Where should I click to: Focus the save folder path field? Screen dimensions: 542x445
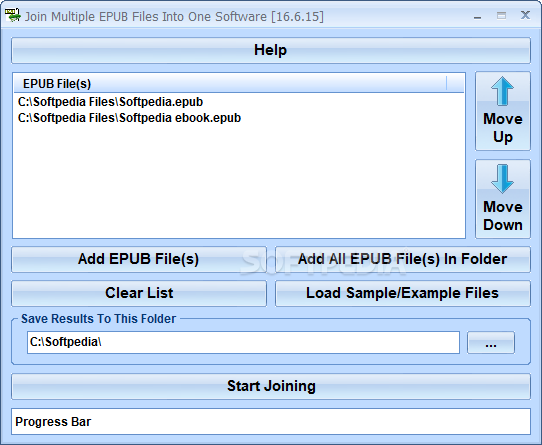click(243, 342)
